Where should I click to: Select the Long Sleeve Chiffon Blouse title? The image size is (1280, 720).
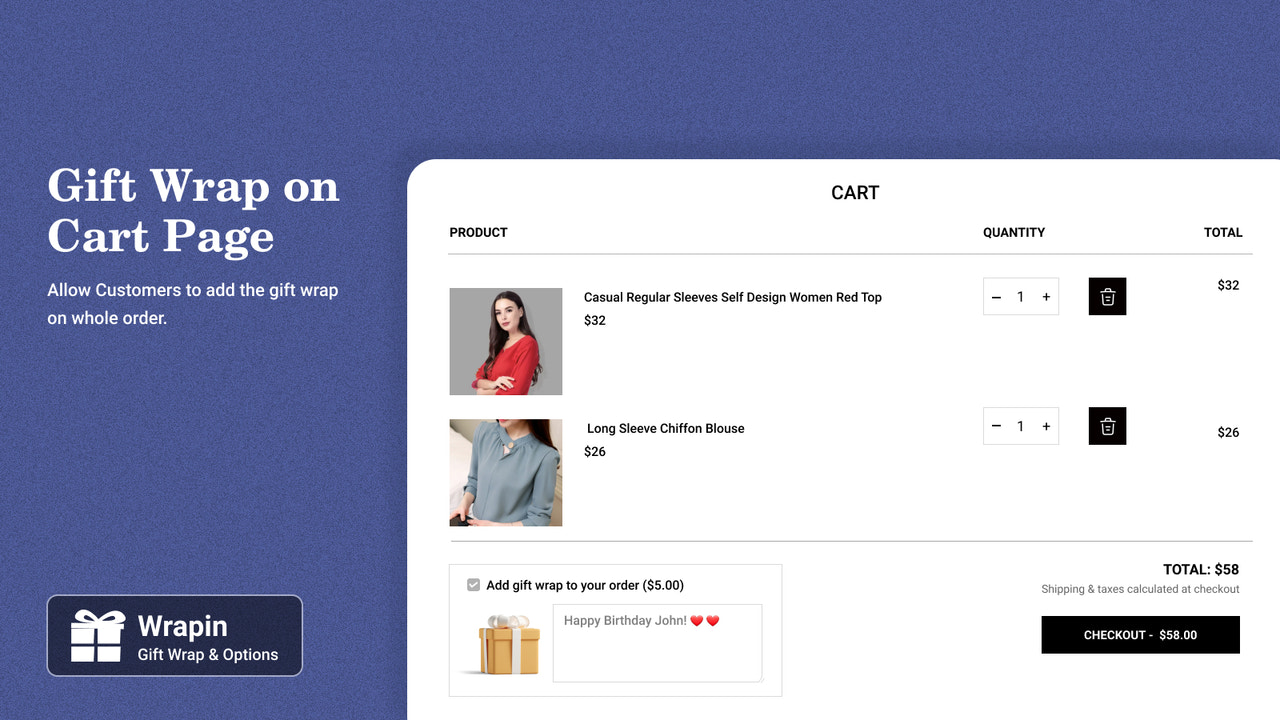coord(665,428)
